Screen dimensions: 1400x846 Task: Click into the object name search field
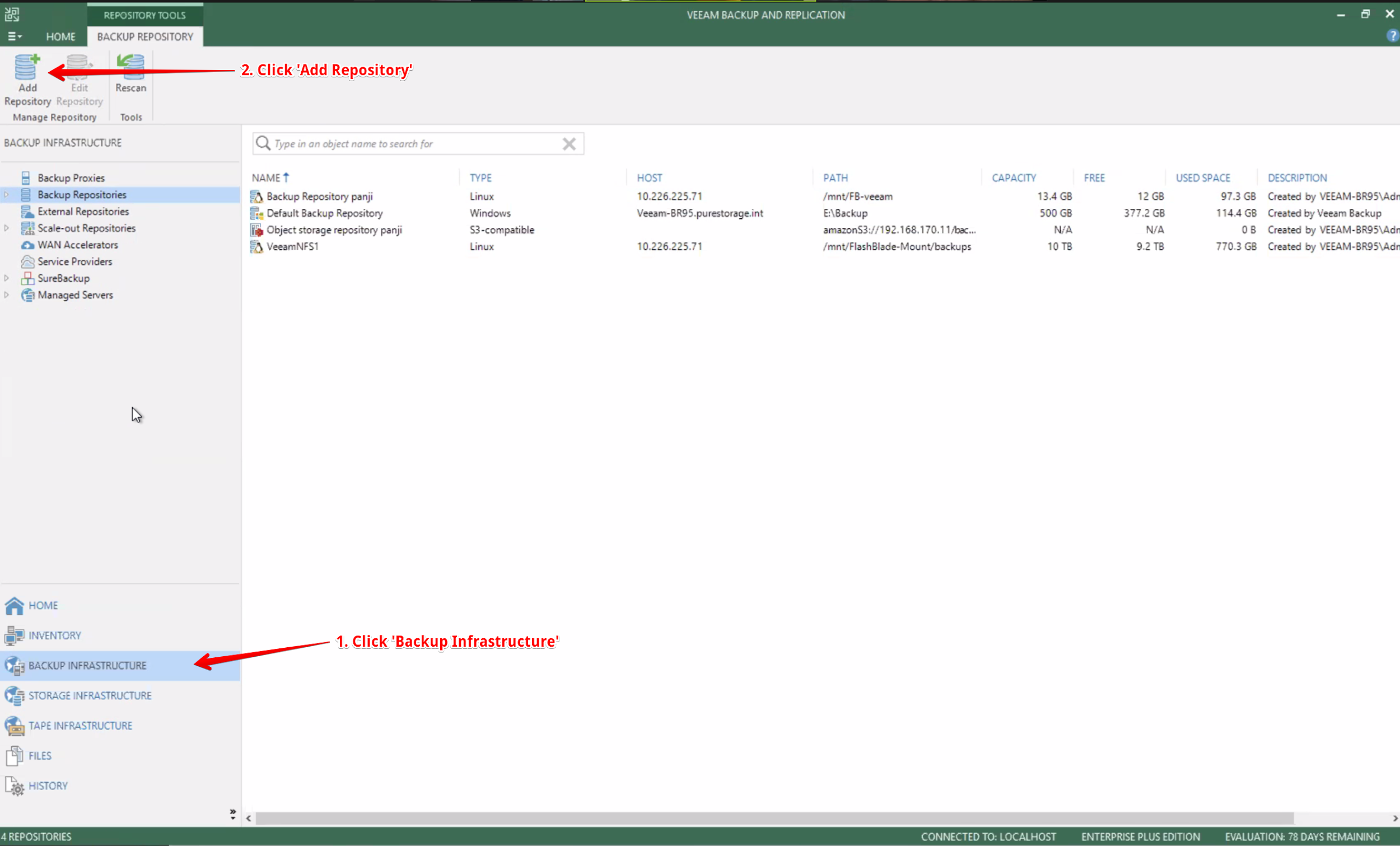point(418,144)
